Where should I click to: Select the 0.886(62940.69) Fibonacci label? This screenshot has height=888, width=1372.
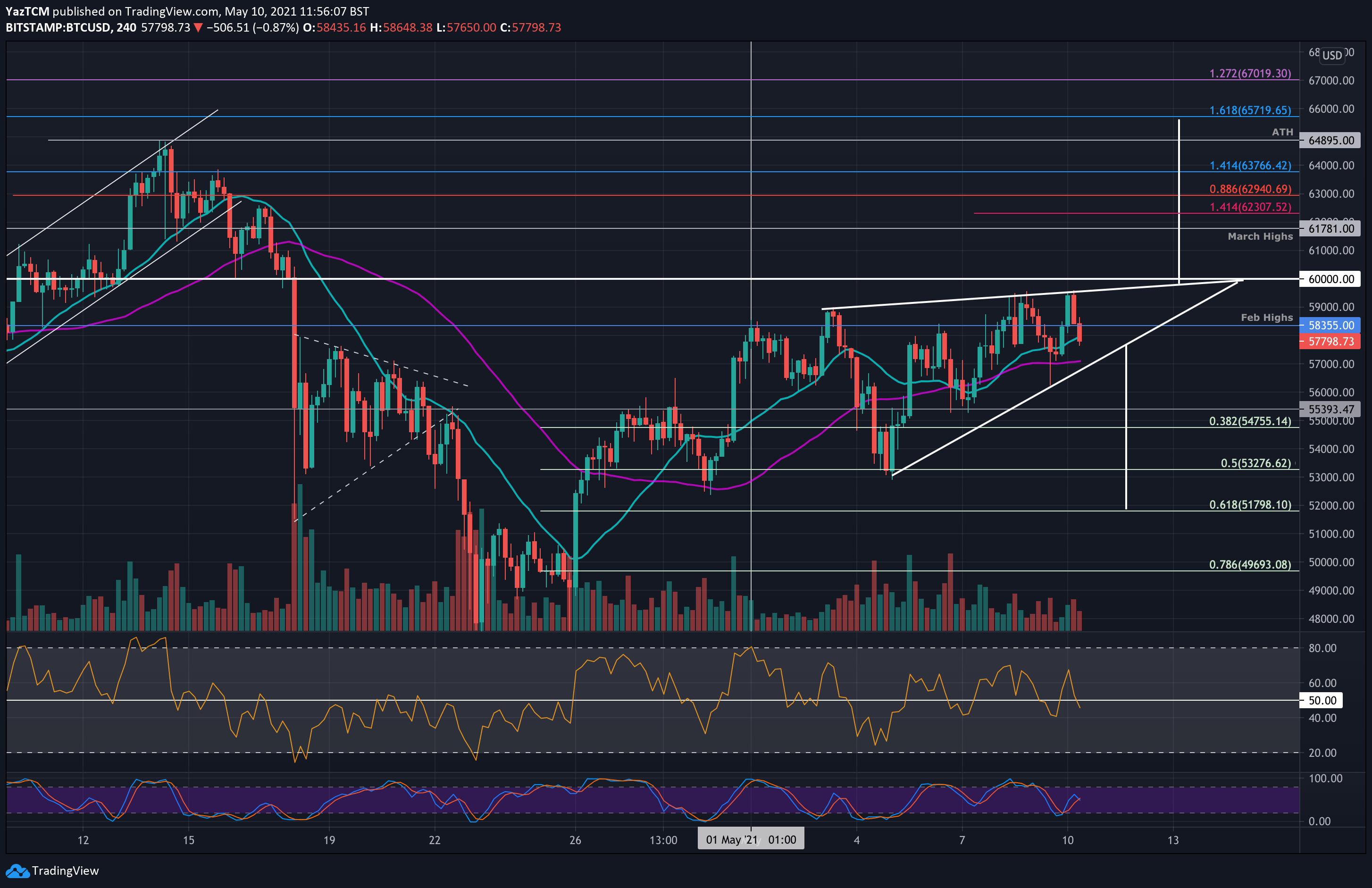(x=1250, y=189)
